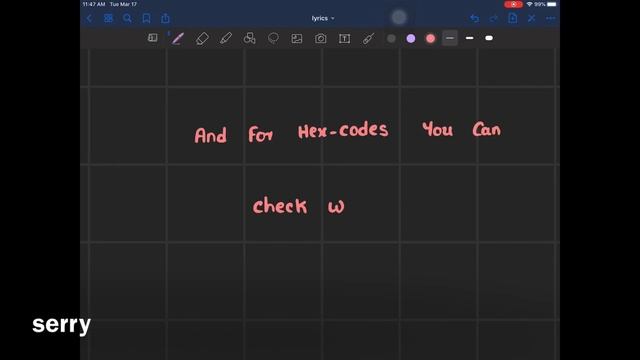Add a new page
The width and height of the screenshot is (640, 360).
[513, 18]
